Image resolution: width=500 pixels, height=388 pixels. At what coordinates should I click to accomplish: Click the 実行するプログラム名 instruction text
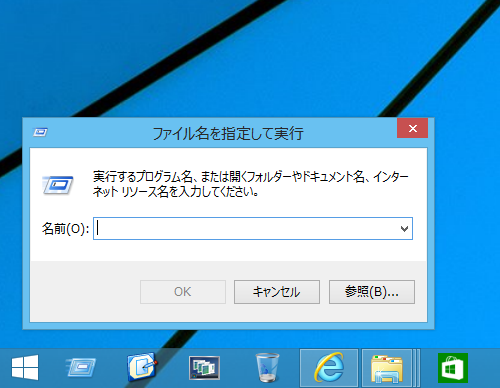click(251, 184)
